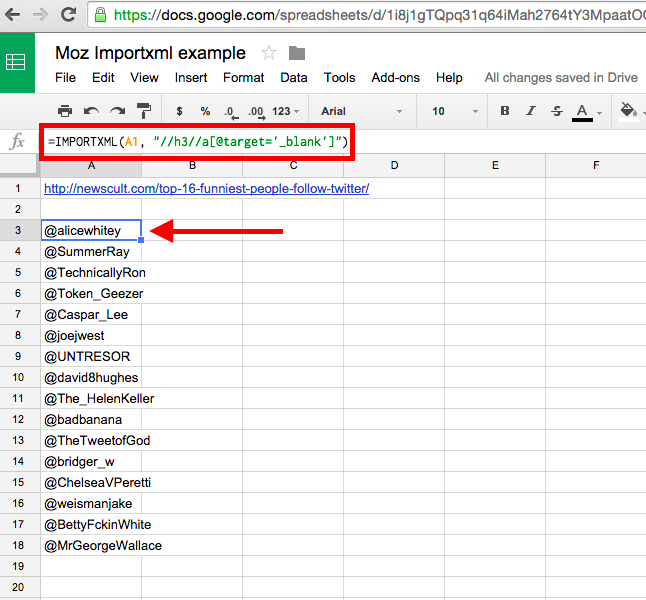Click the Print icon in toolbar

65,111
